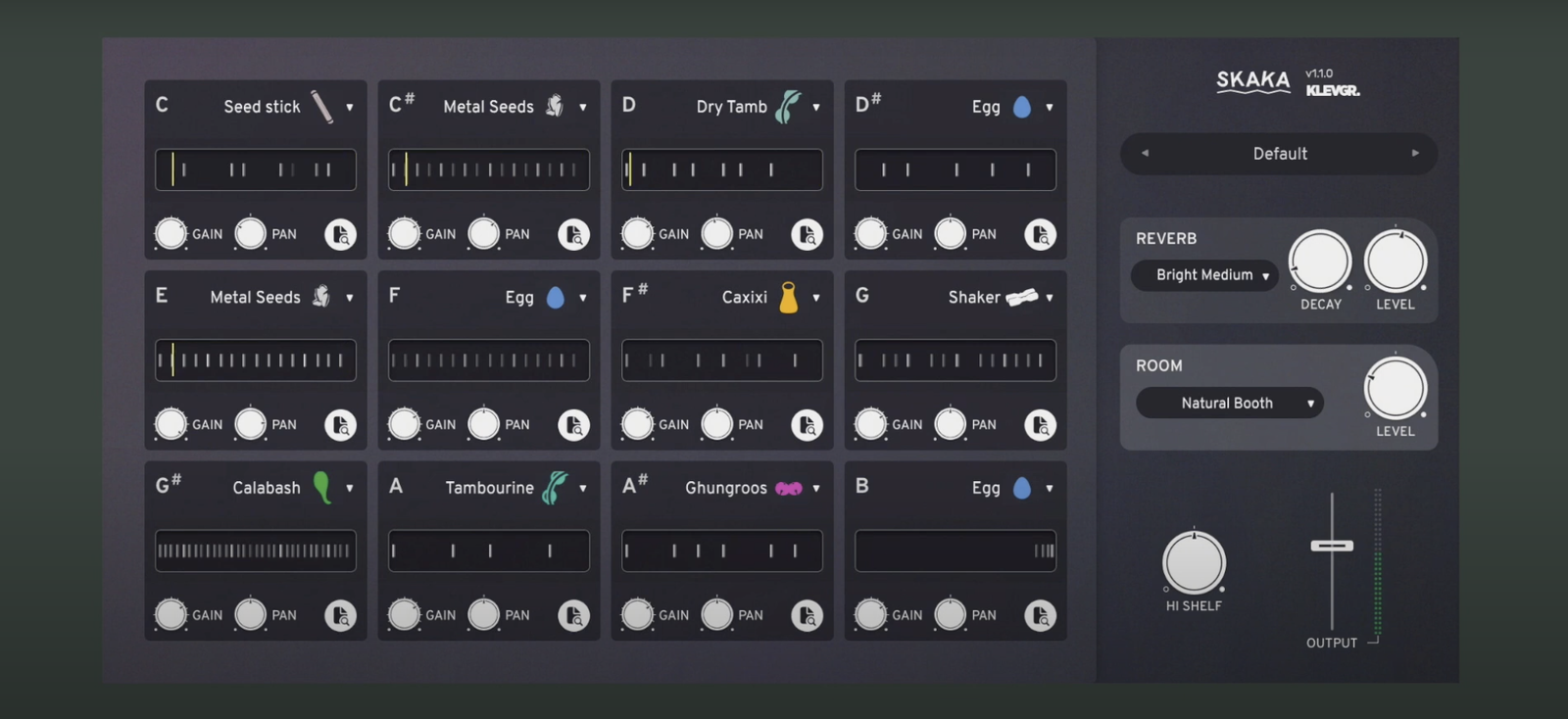Image resolution: width=1568 pixels, height=719 pixels.
Task: Click the GAIN knob on A Tambourine pad
Action: click(x=404, y=615)
